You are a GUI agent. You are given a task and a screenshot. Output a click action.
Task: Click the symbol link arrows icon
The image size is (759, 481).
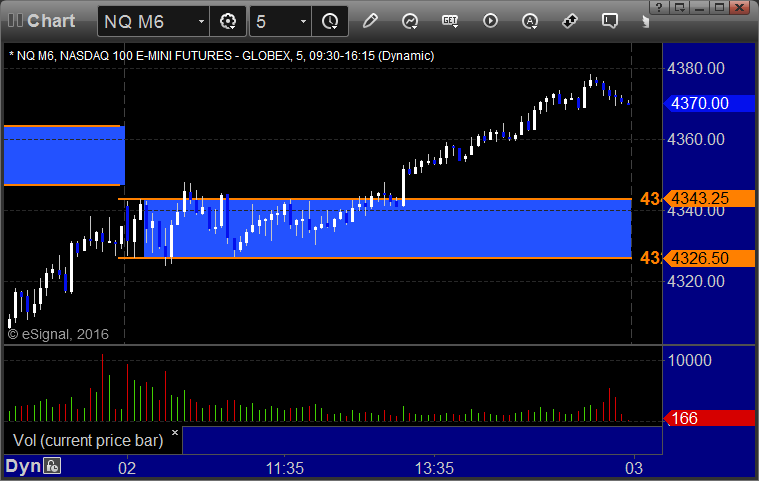(570, 21)
